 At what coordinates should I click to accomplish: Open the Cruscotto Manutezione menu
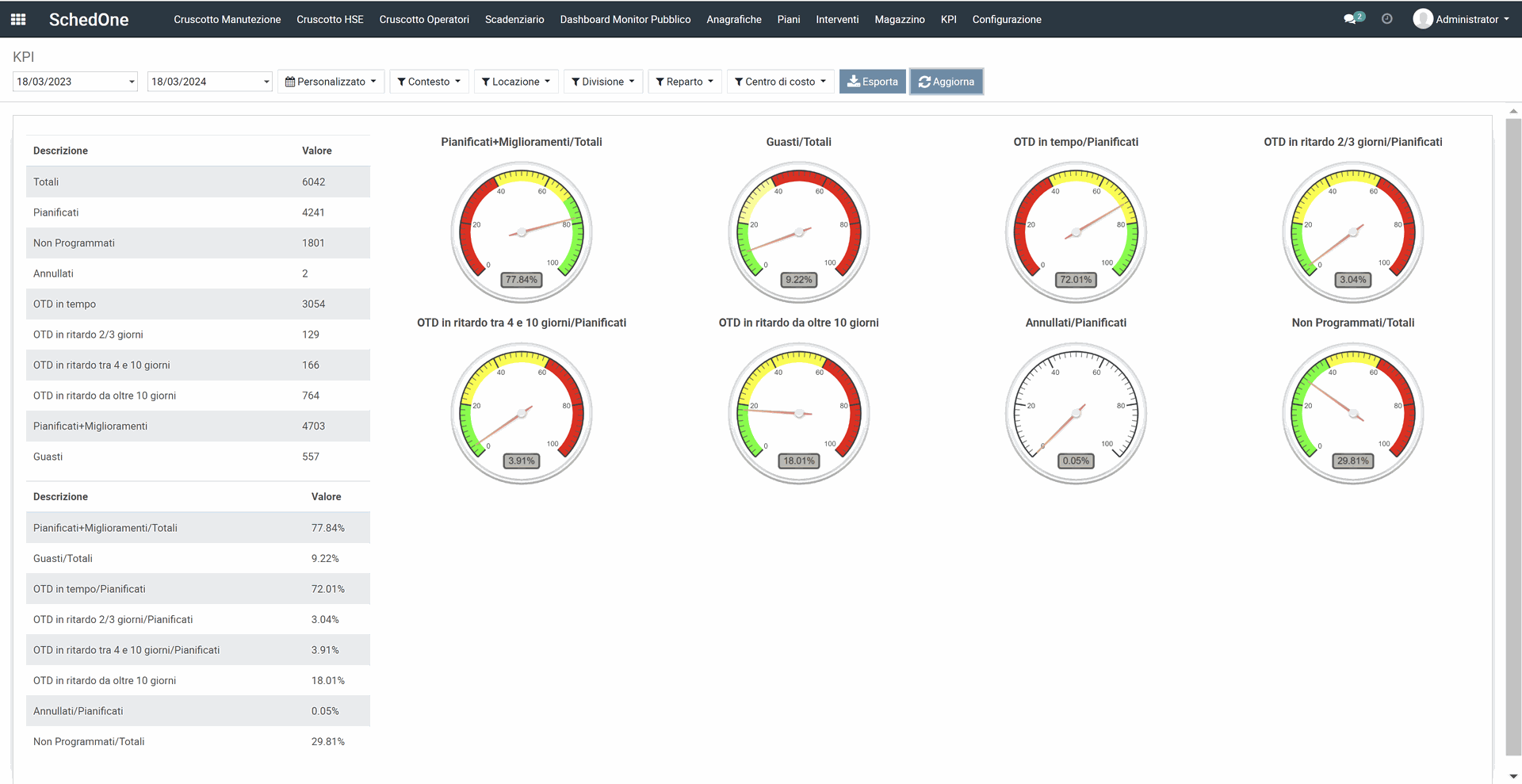pos(228,19)
